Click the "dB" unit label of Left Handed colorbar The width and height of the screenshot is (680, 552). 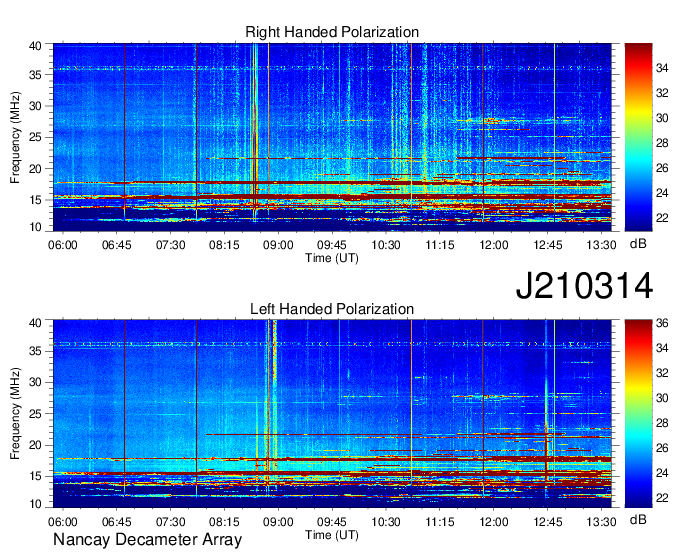click(x=638, y=519)
